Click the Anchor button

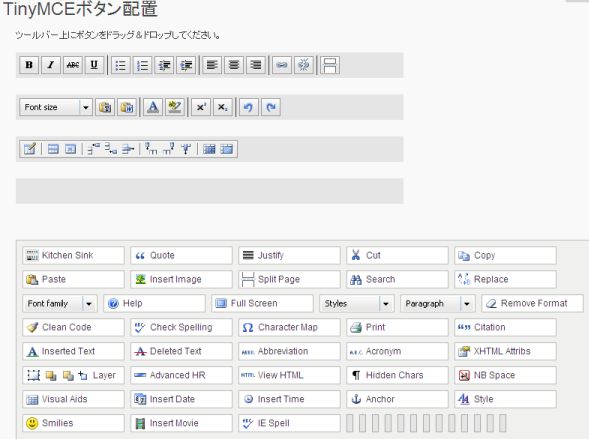pyautogui.click(x=397, y=399)
